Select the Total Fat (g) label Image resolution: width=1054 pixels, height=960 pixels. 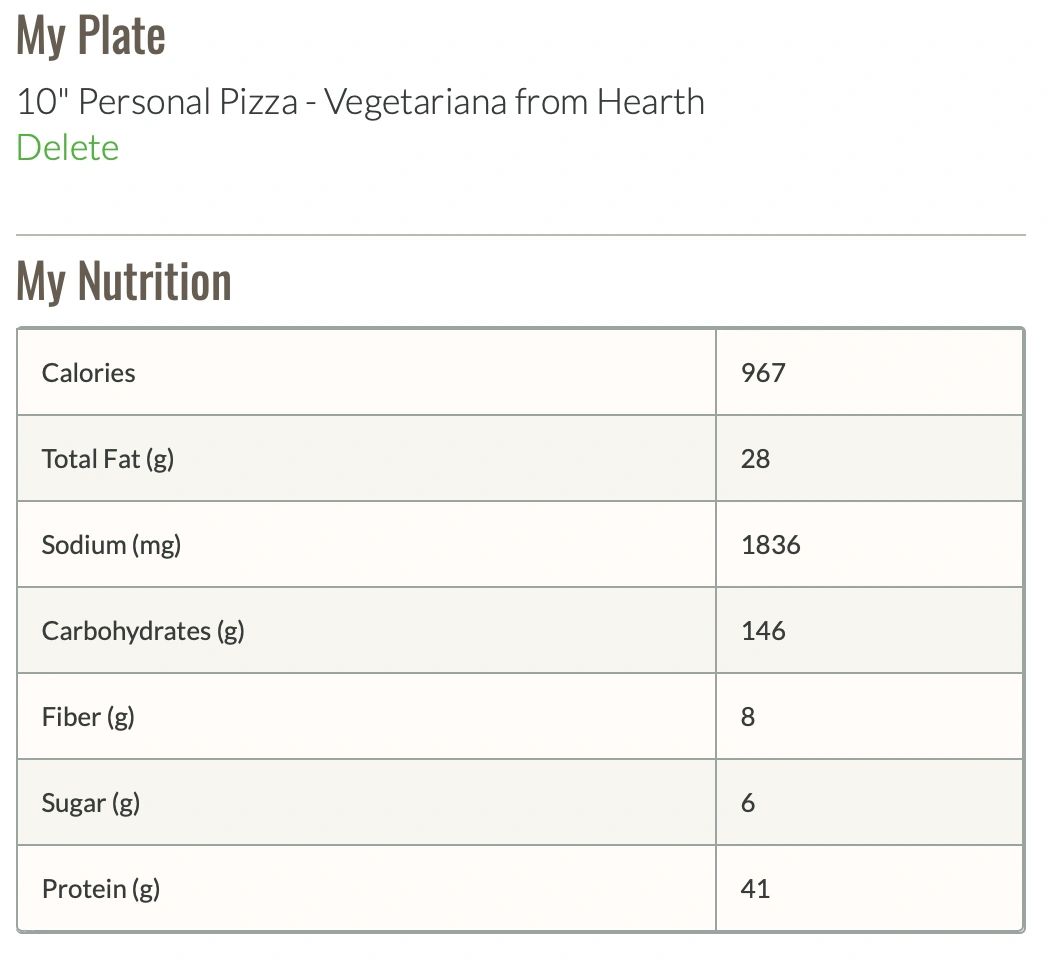click(108, 459)
